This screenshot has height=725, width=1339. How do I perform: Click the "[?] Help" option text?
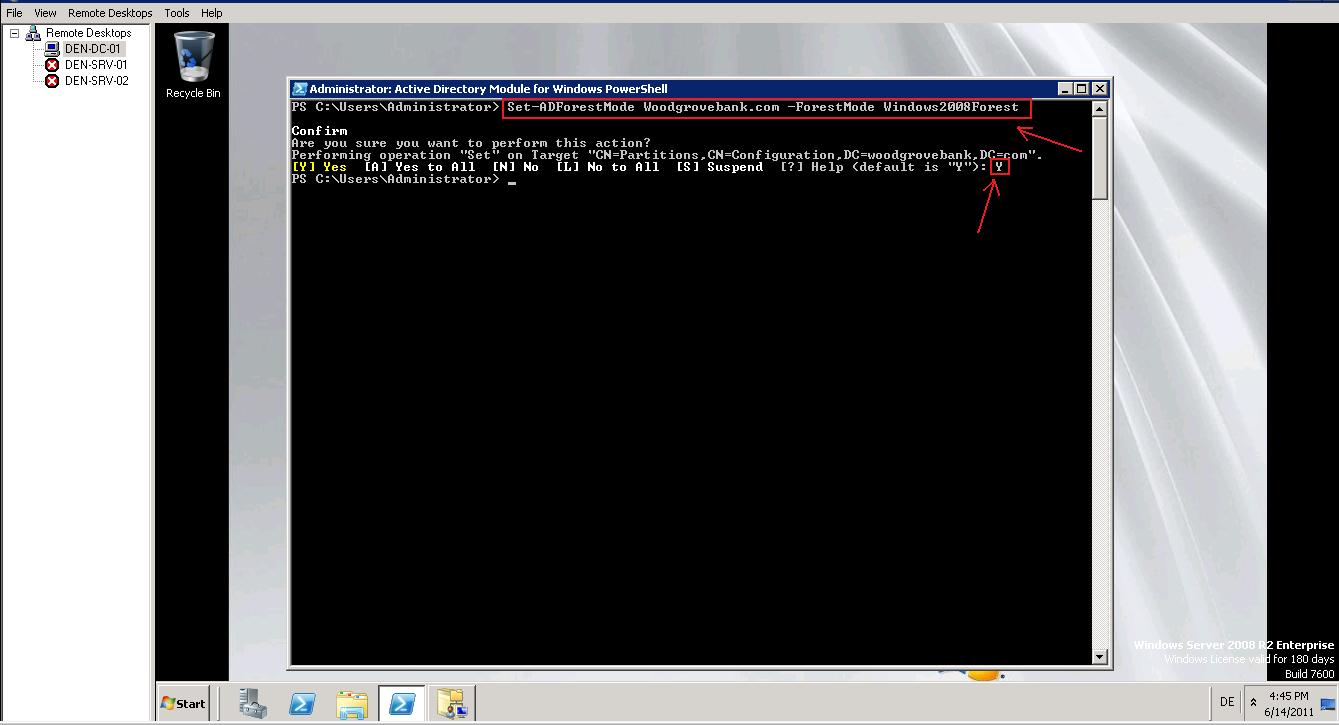tap(812, 167)
